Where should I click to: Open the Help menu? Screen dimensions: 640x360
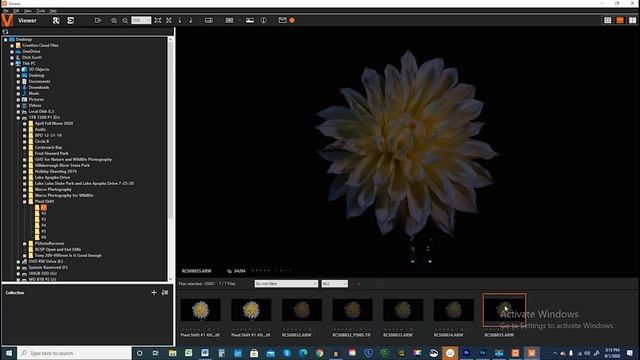click(x=53, y=11)
